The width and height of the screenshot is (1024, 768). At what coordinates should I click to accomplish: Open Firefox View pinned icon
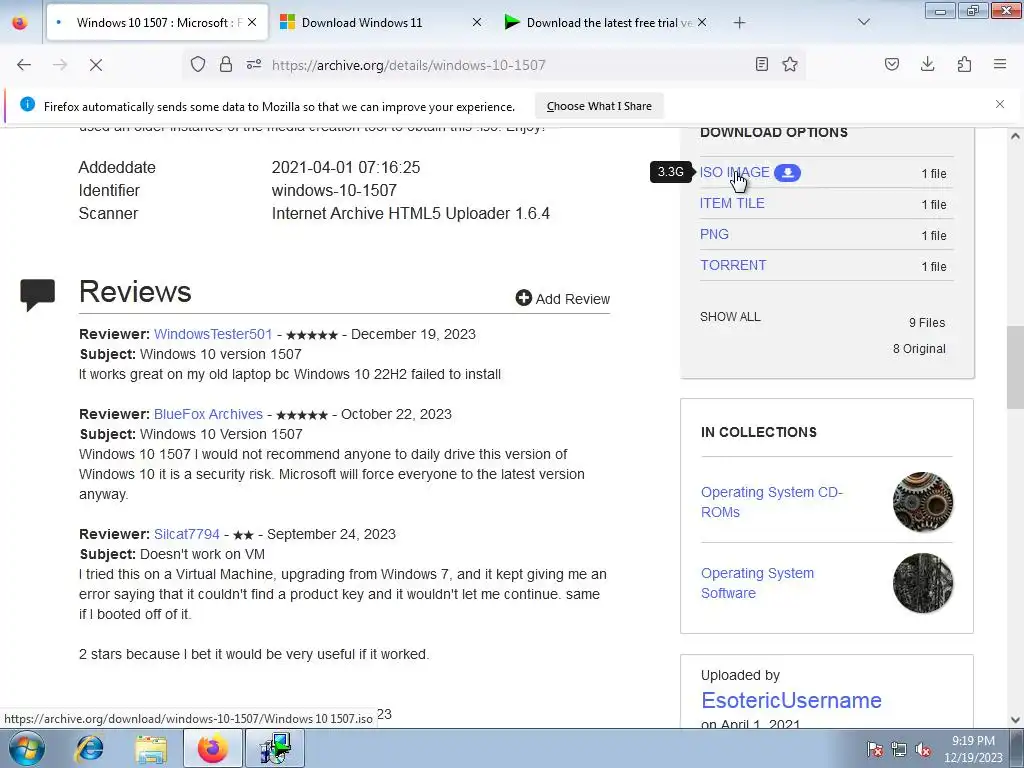[x=20, y=22]
